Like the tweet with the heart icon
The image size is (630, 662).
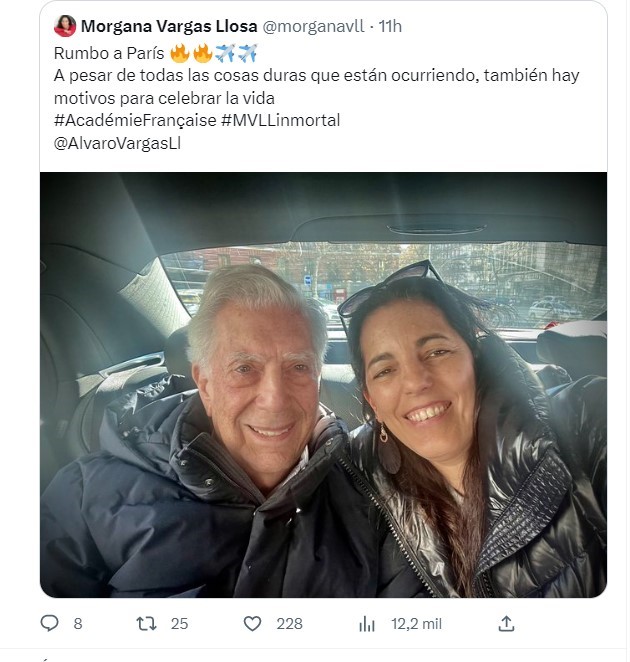253,624
